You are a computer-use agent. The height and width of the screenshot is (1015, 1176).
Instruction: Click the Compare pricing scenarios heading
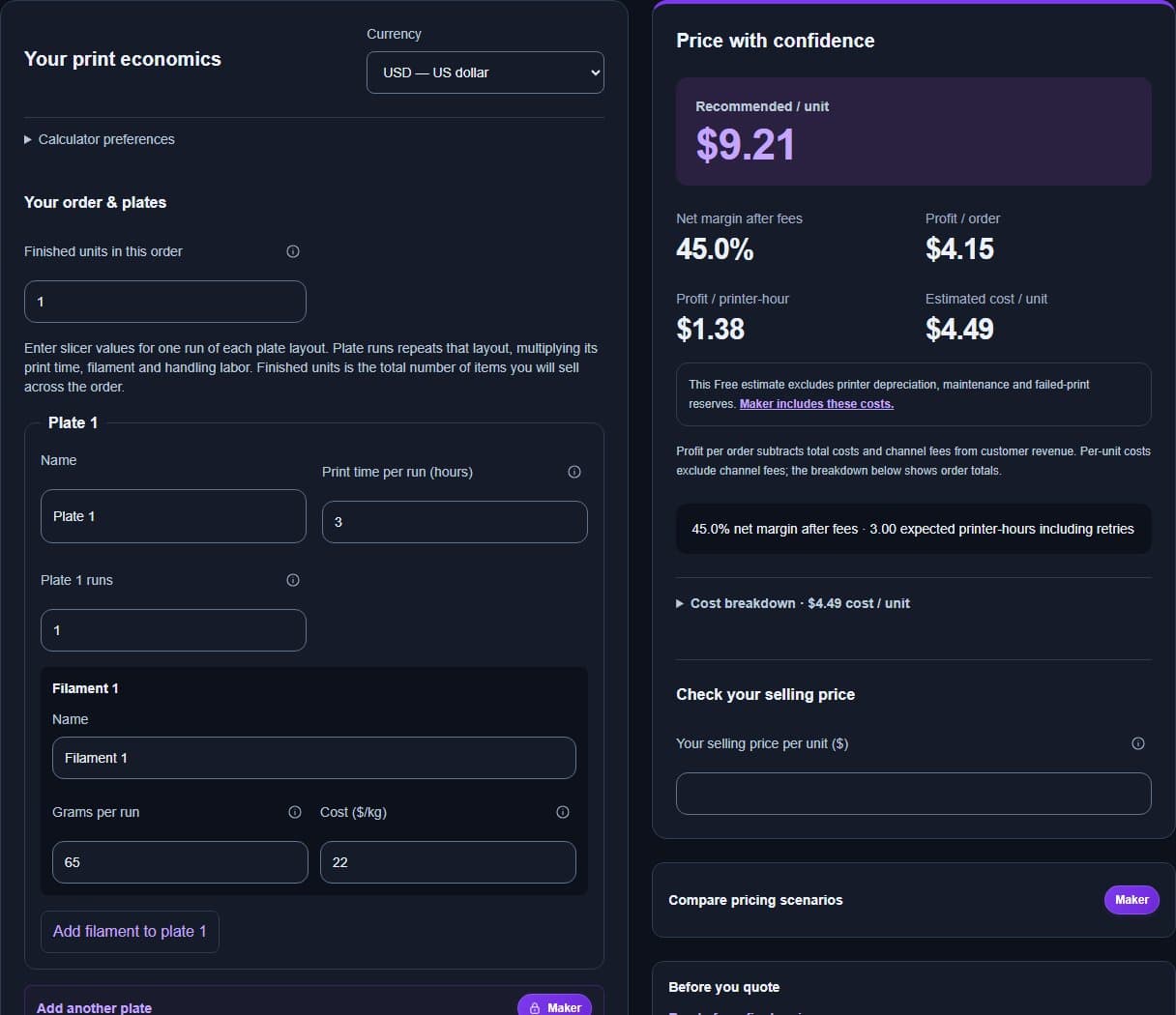coord(755,900)
